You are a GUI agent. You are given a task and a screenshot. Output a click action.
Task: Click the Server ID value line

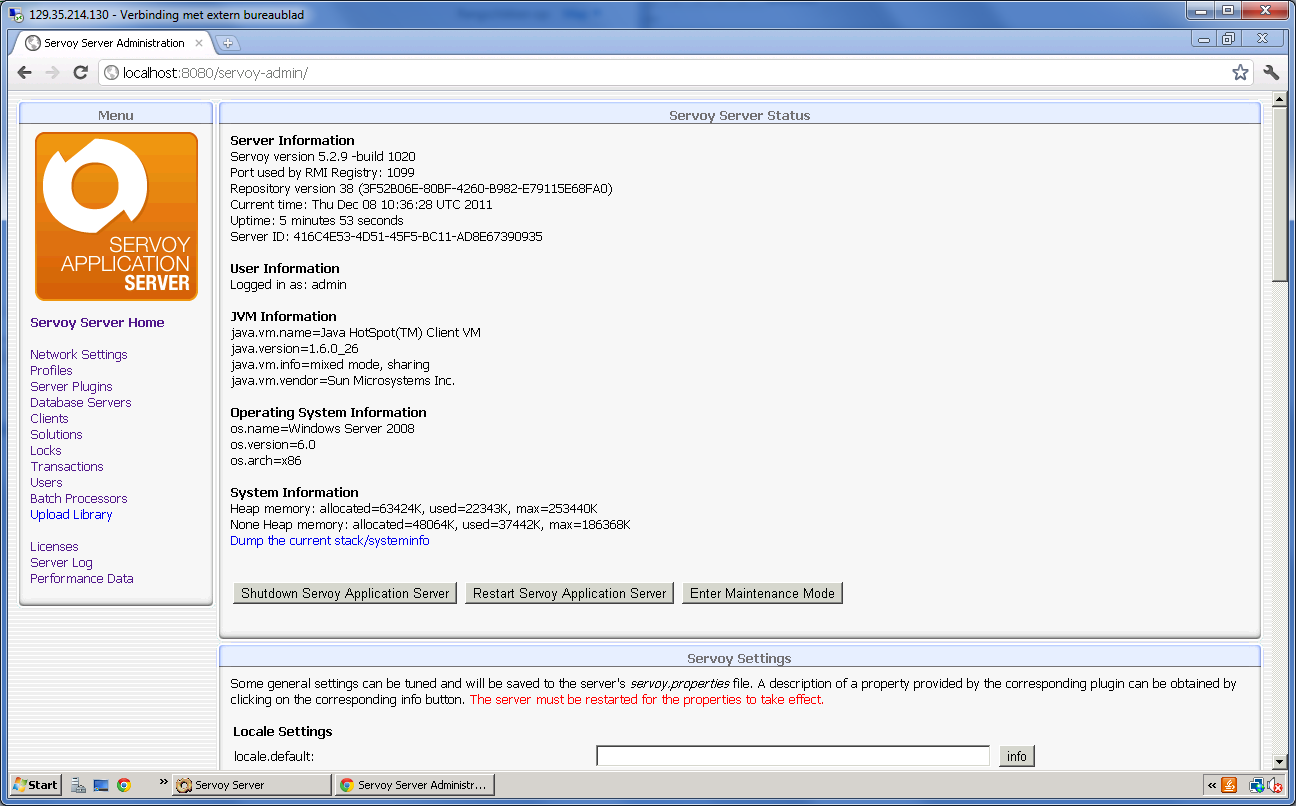(x=386, y=236)
